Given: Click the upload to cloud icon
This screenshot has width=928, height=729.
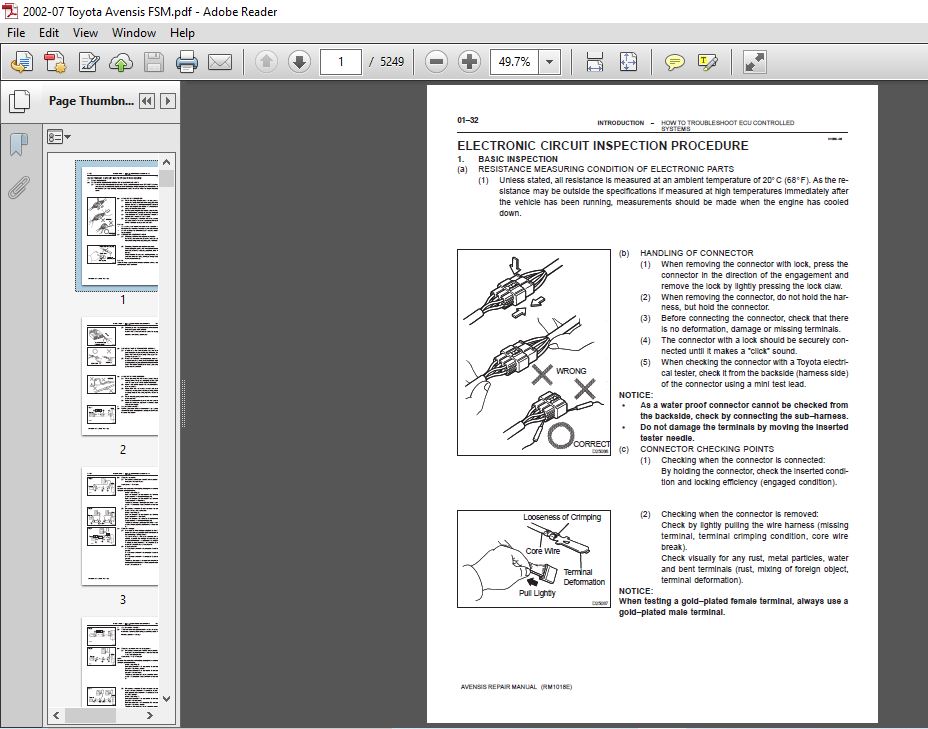Looking at the screenshot, I should click(x=121, y=62).
